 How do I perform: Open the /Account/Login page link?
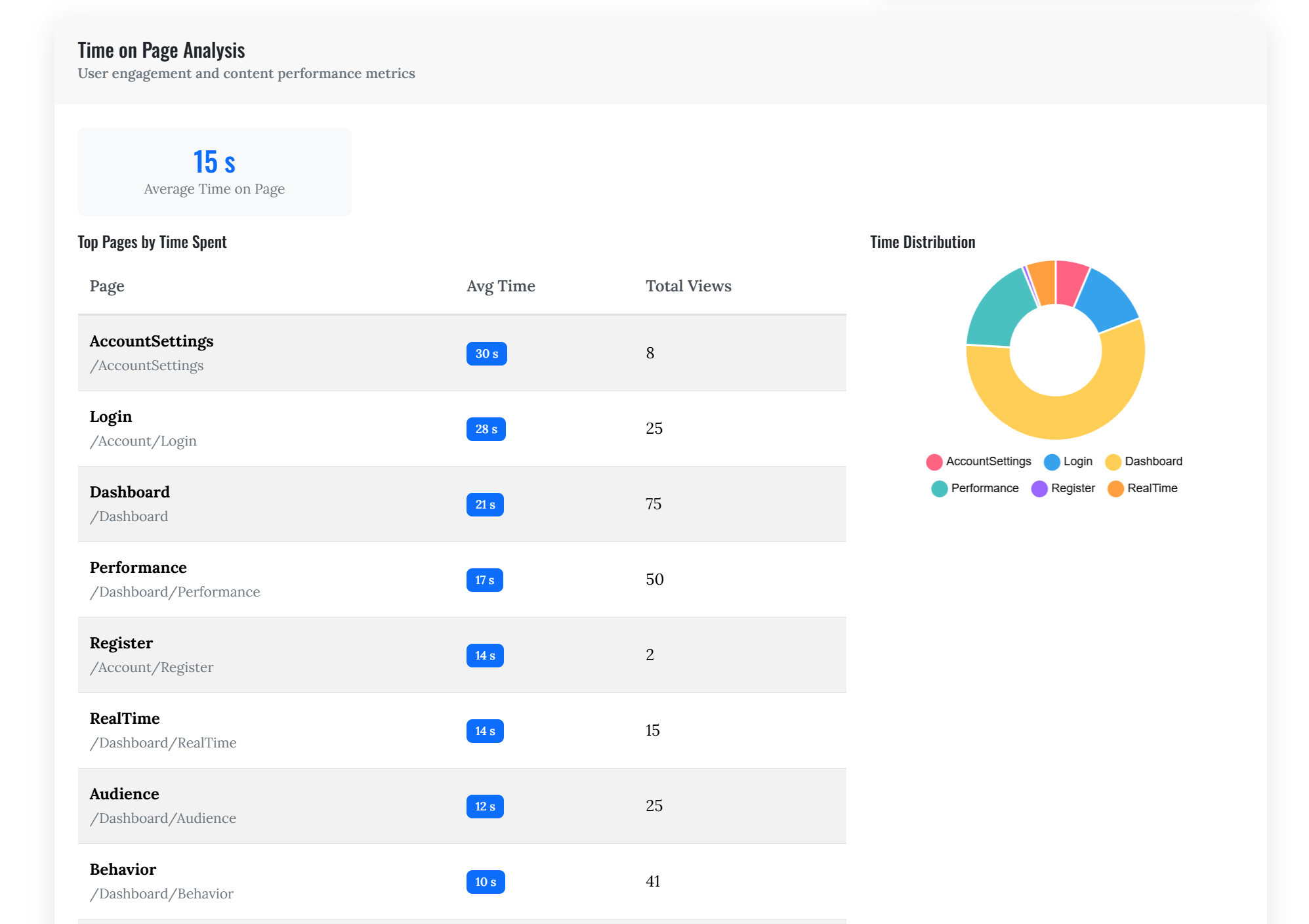(x=143, y=440)
